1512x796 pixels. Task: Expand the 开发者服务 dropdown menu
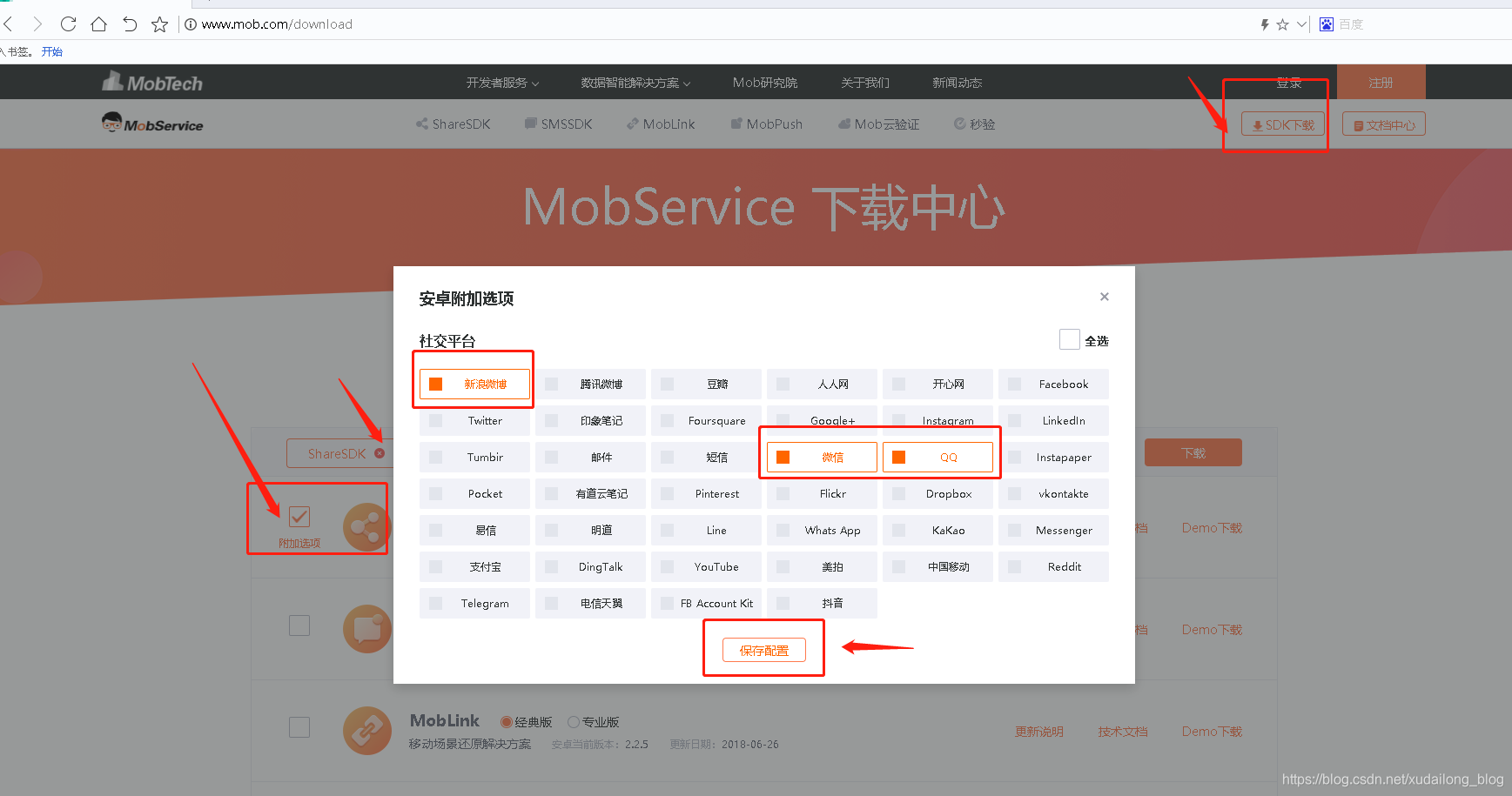(x=502, y=83)
